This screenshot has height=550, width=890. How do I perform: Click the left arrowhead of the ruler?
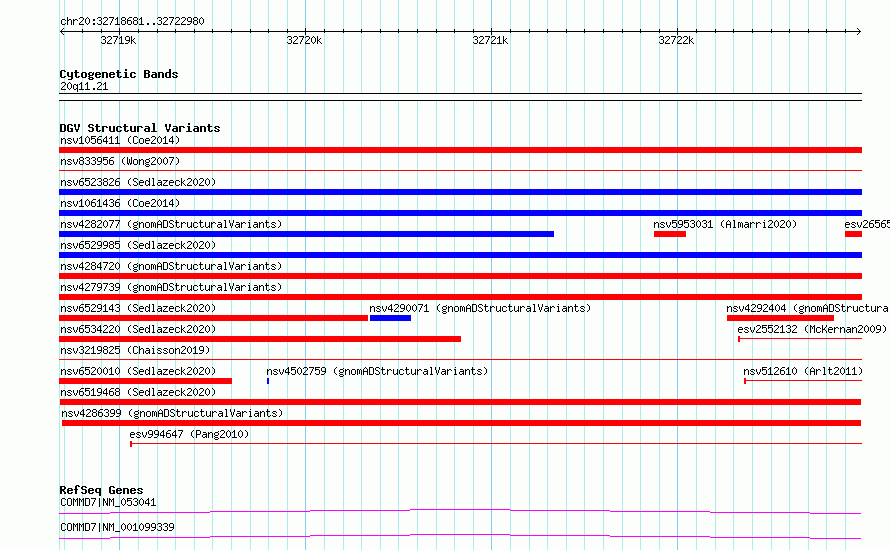tap(62, 31)
